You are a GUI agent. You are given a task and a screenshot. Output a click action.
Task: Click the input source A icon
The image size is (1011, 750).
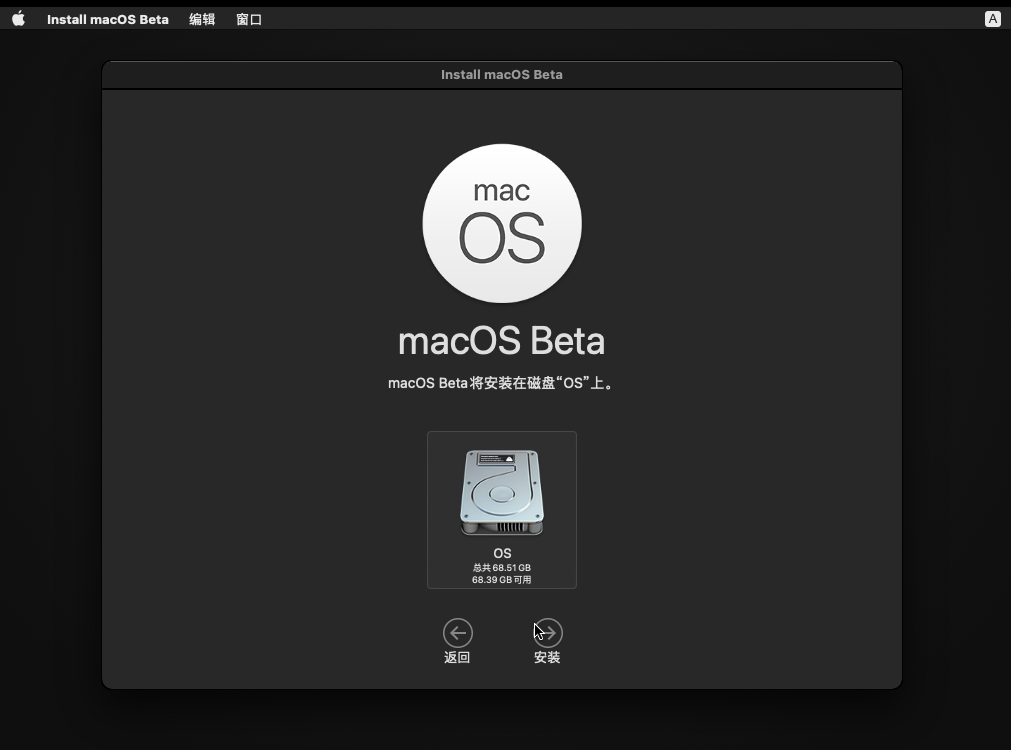pyautogui.click(x=992, y=19)
